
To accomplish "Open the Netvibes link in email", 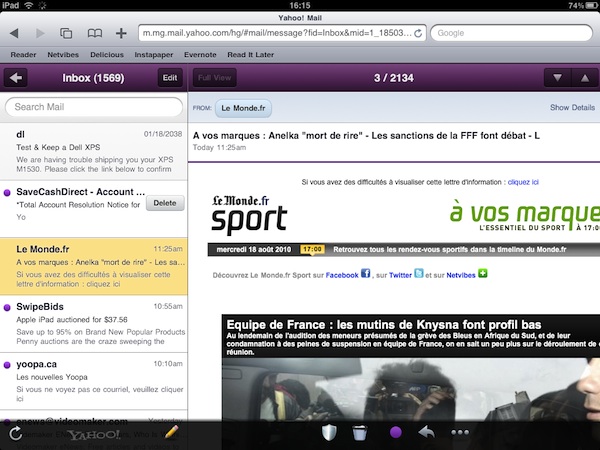I will pyautogui.click(x=461, y=275).
